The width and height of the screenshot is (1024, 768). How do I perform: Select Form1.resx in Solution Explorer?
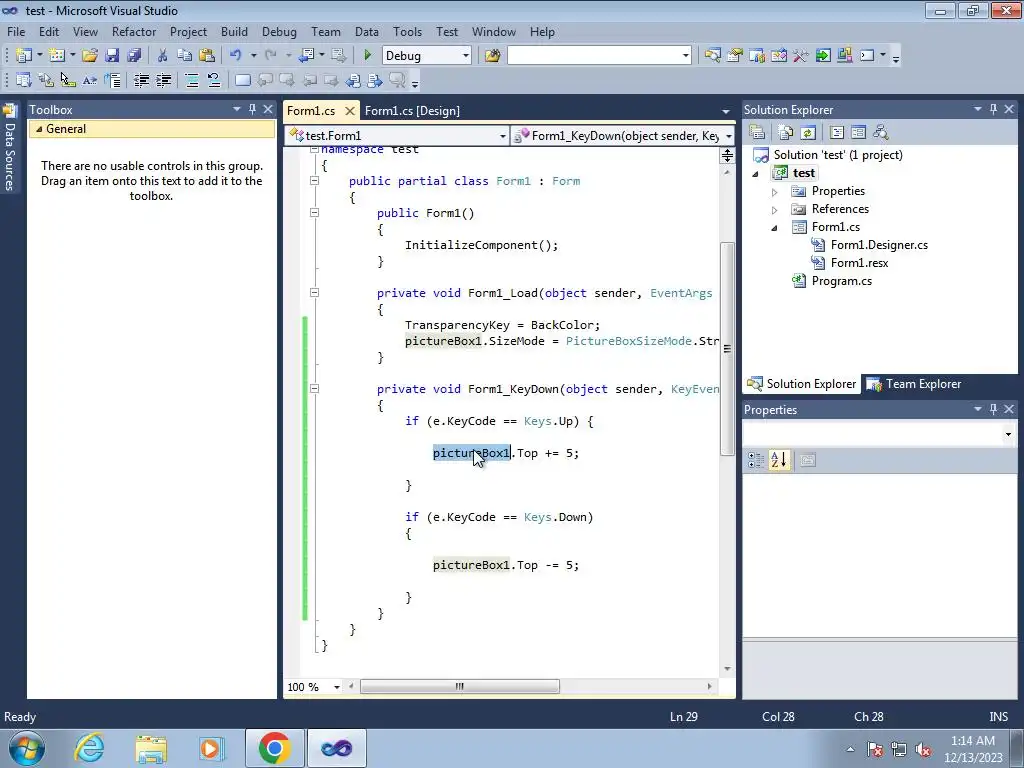coord(859,263)
